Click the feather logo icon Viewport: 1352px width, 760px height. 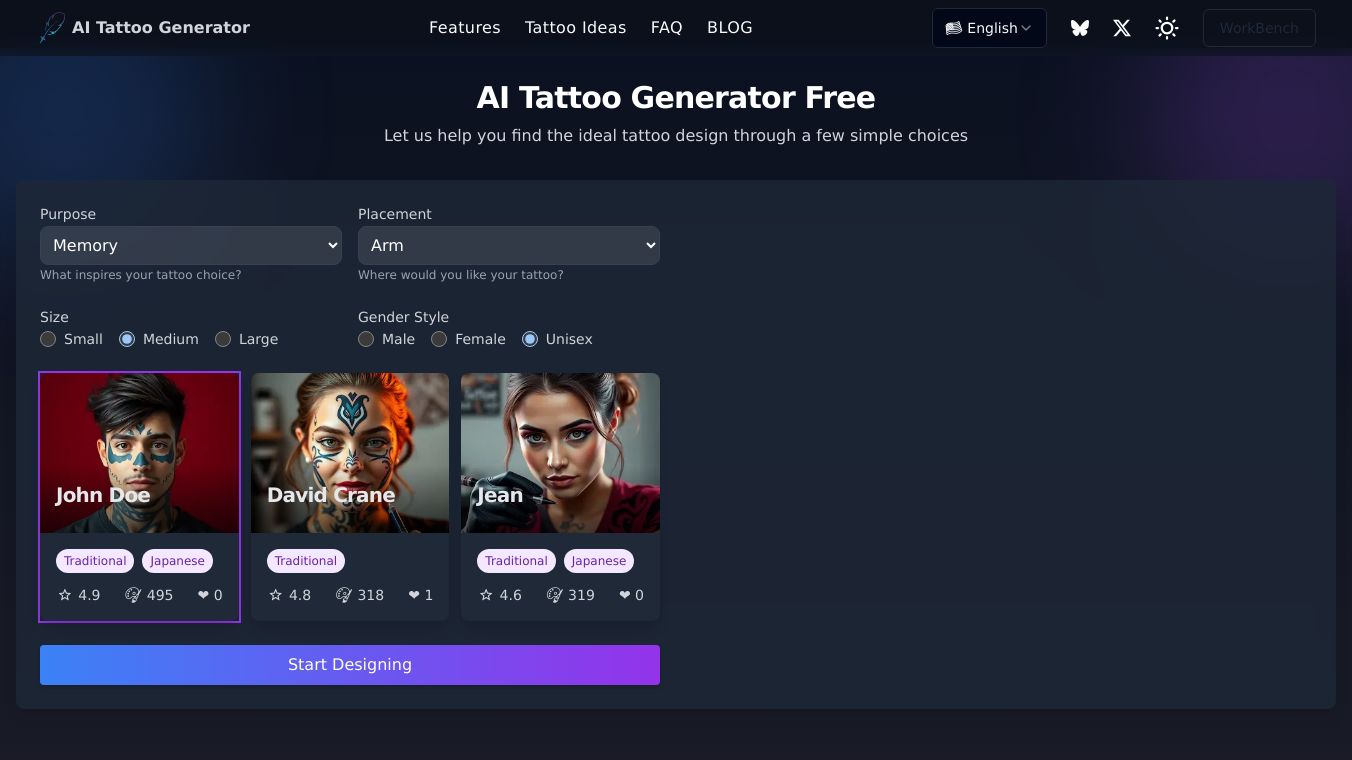(x=52, y=28)
